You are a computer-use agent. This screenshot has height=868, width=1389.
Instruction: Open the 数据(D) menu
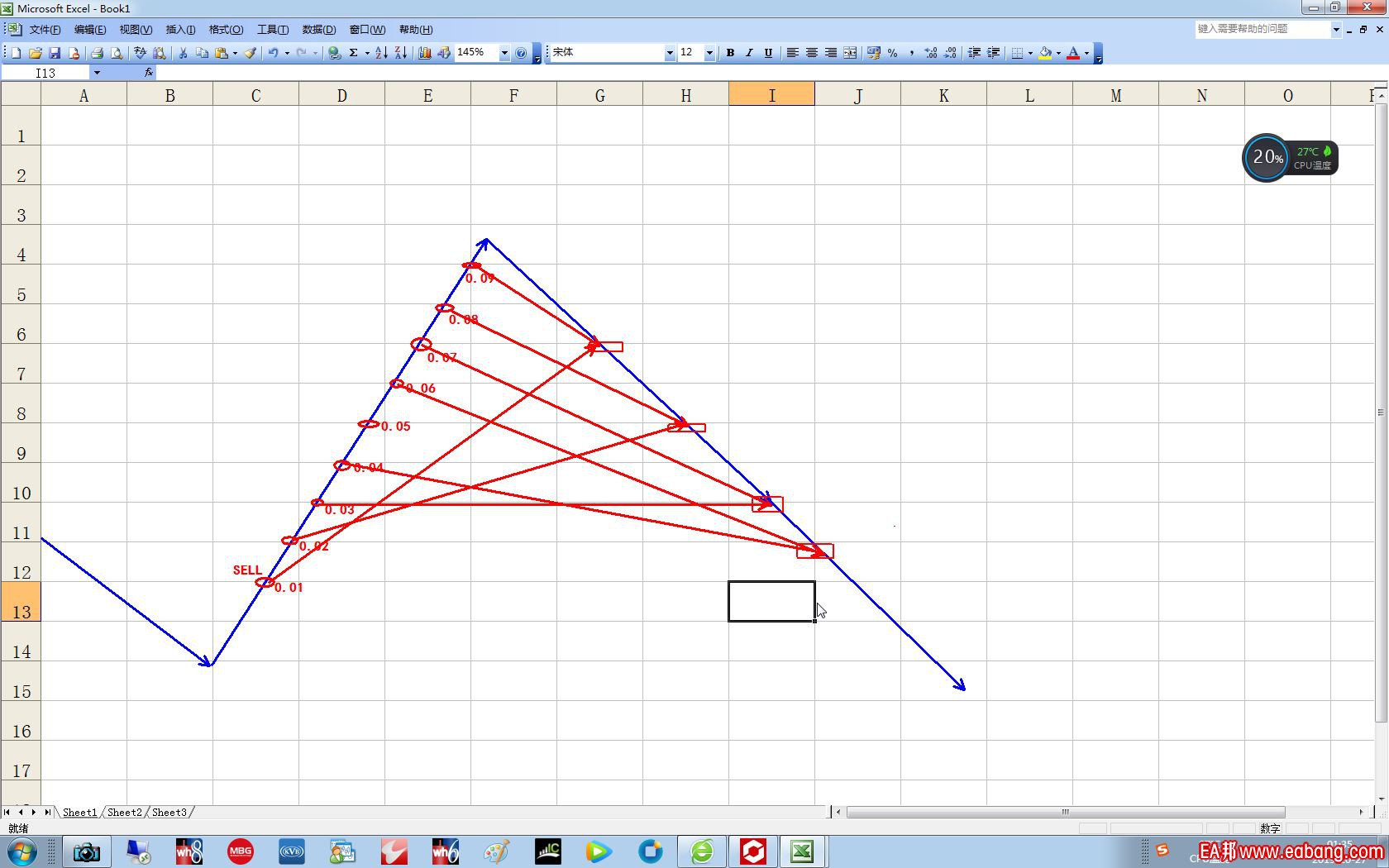(x=318, y=30)
